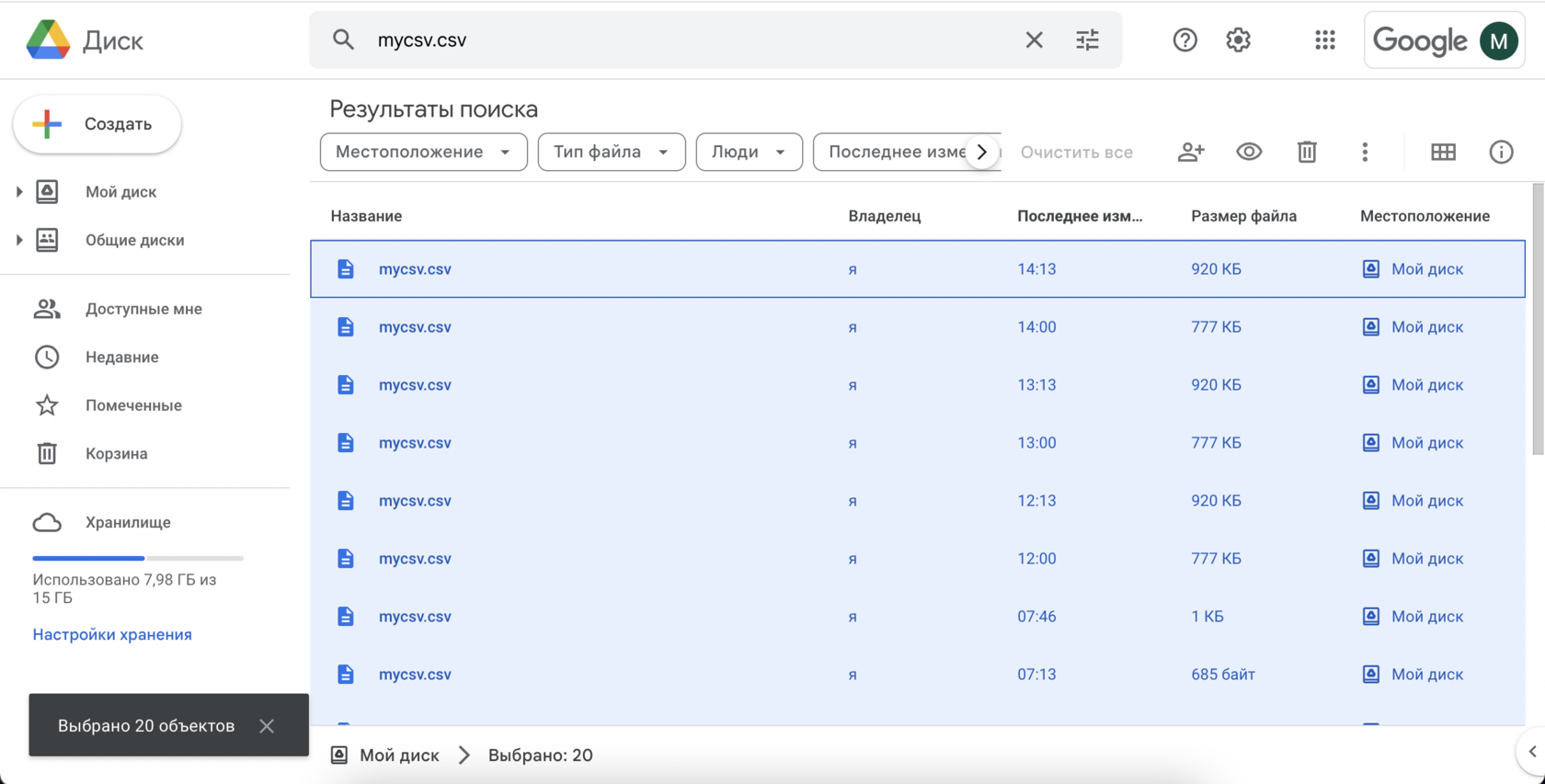Click the file icon of 07:46 mycsv.csv
The height and width of the screenshot is (784, 1545).
(x=346, y=616)
